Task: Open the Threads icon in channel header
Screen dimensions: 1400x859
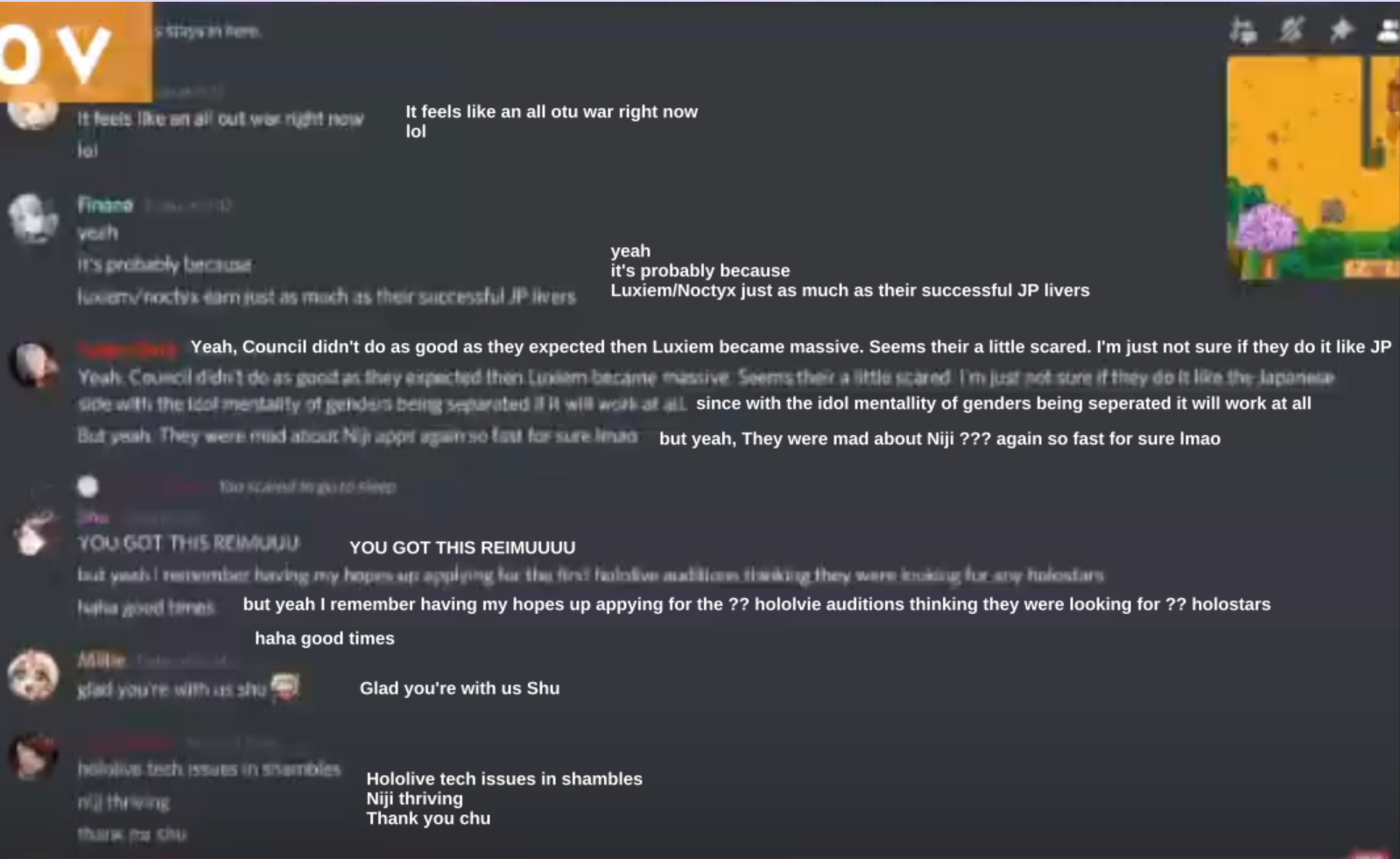Action: 1242,32
